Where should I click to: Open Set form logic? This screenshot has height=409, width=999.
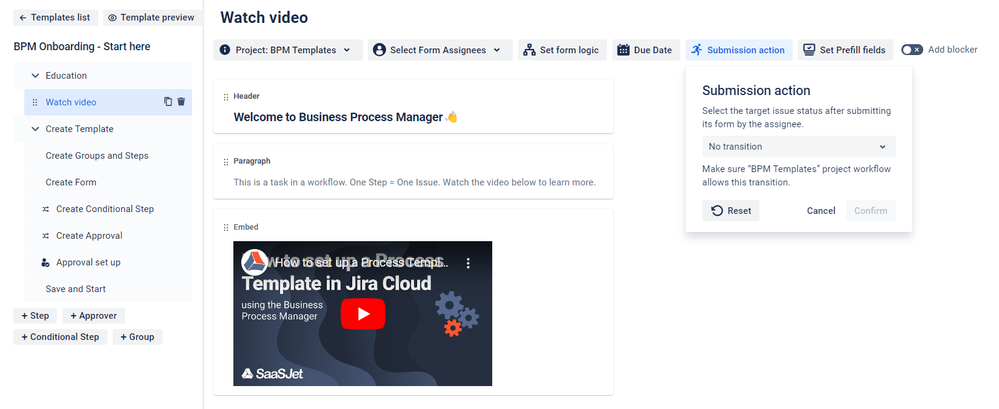(563, 50)
